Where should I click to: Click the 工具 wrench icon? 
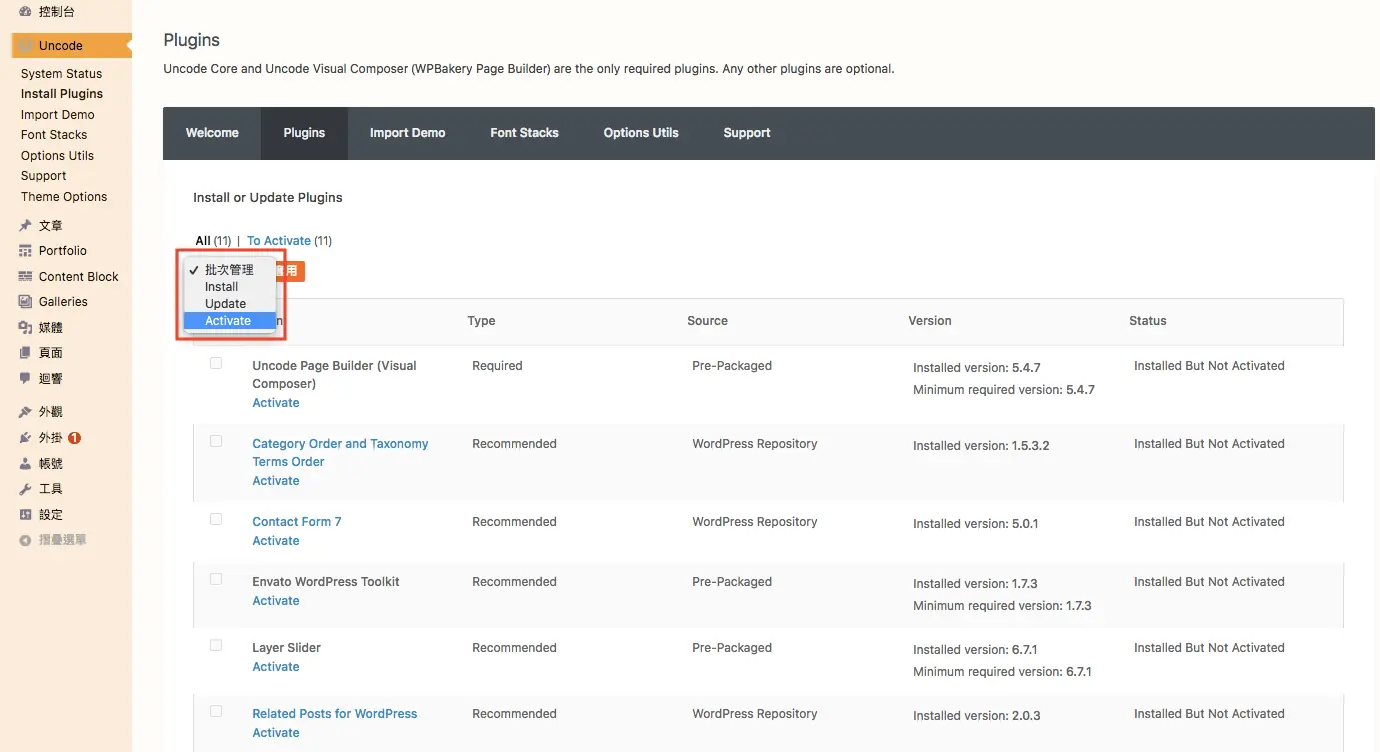coord(26,489)
